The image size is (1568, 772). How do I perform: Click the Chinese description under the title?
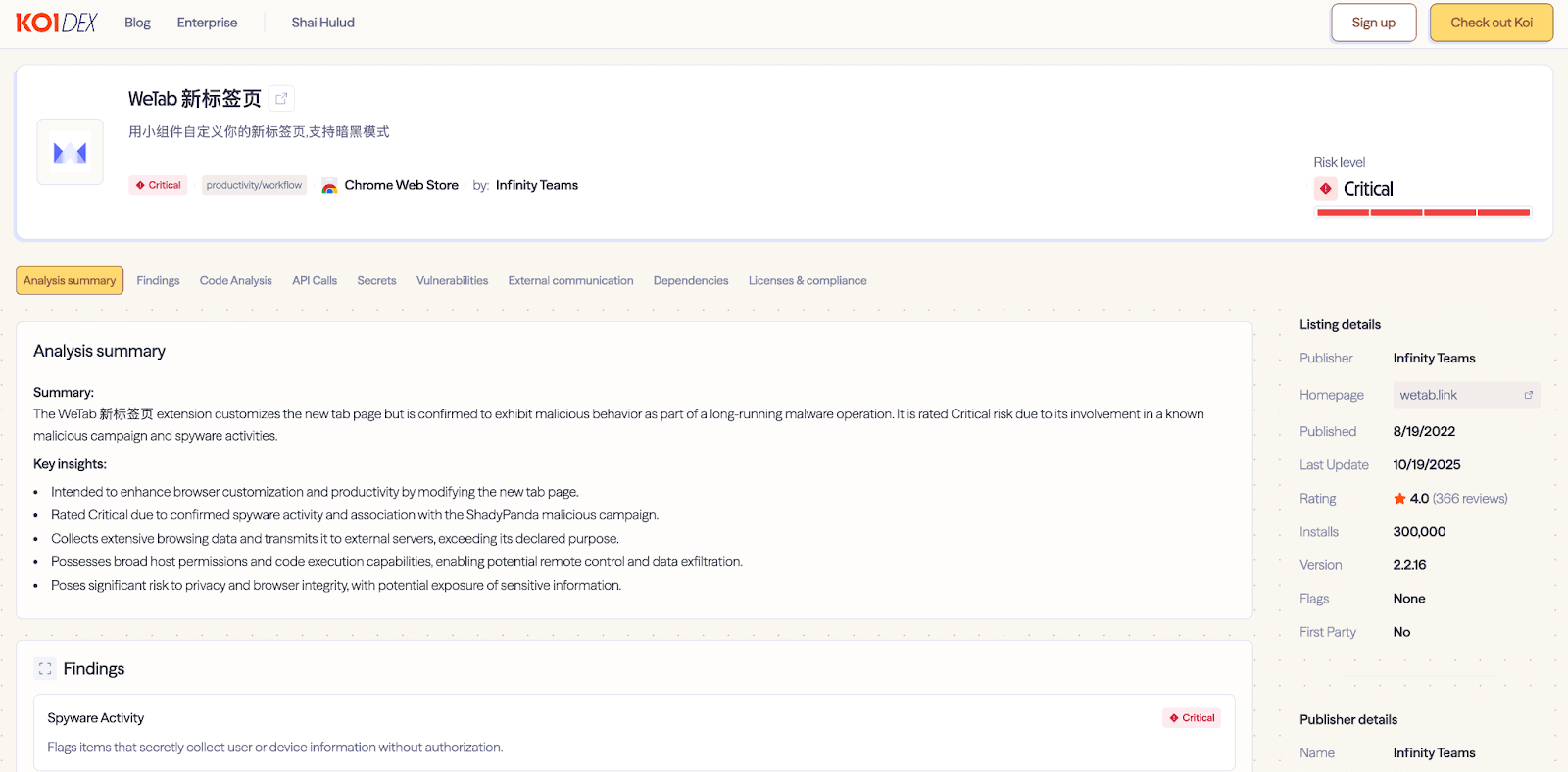(x=259, y=132)
